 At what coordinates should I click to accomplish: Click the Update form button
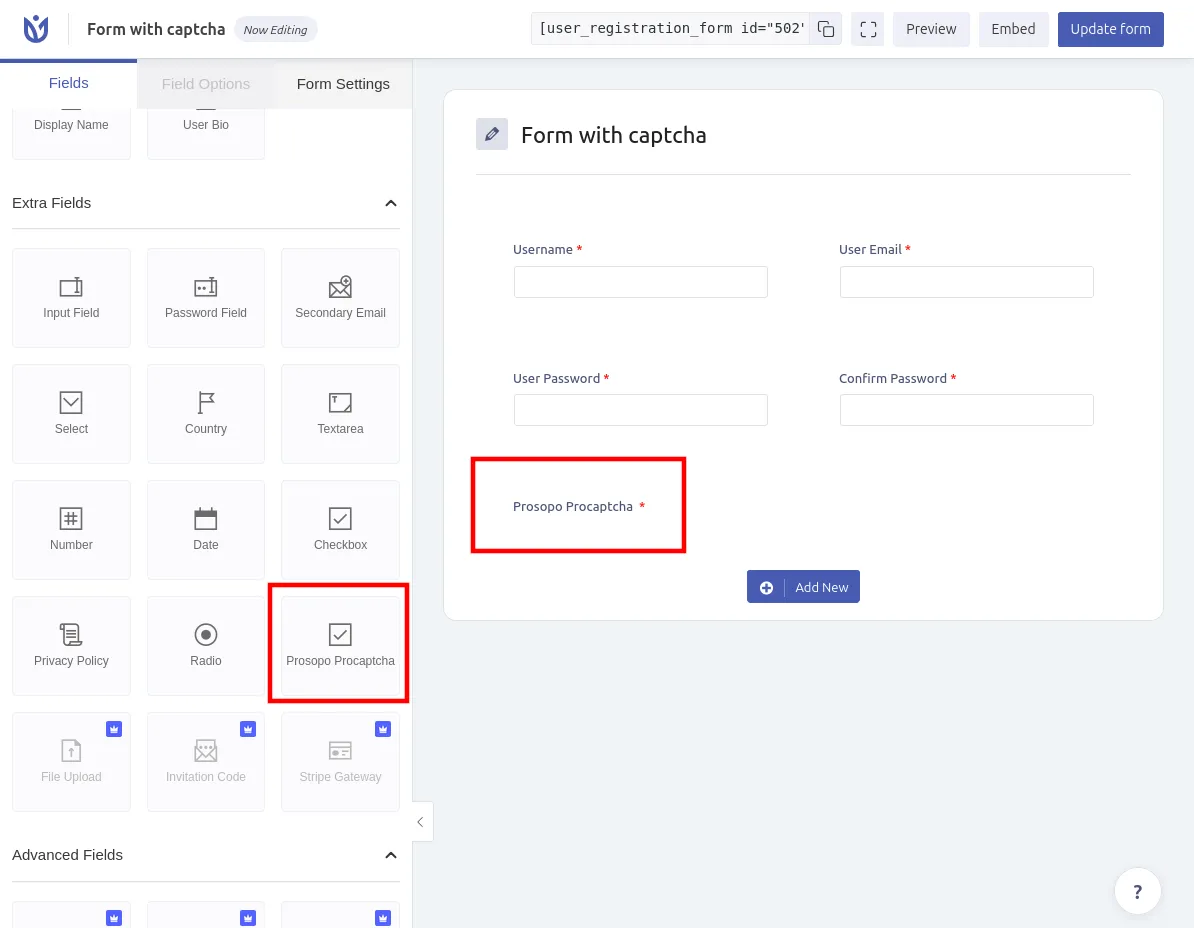tap(1110, 29)
